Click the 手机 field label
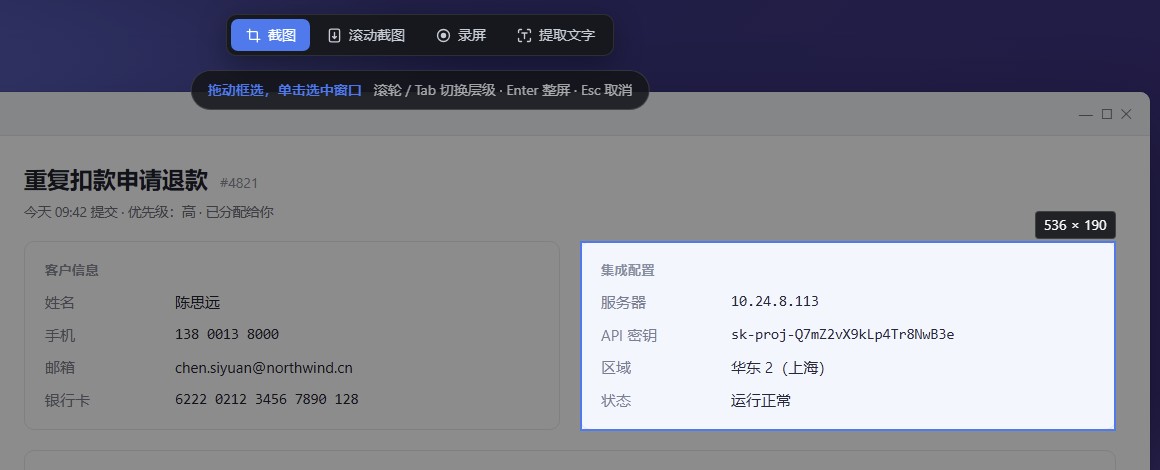The image size is (1160, 470). pos(59,335)
